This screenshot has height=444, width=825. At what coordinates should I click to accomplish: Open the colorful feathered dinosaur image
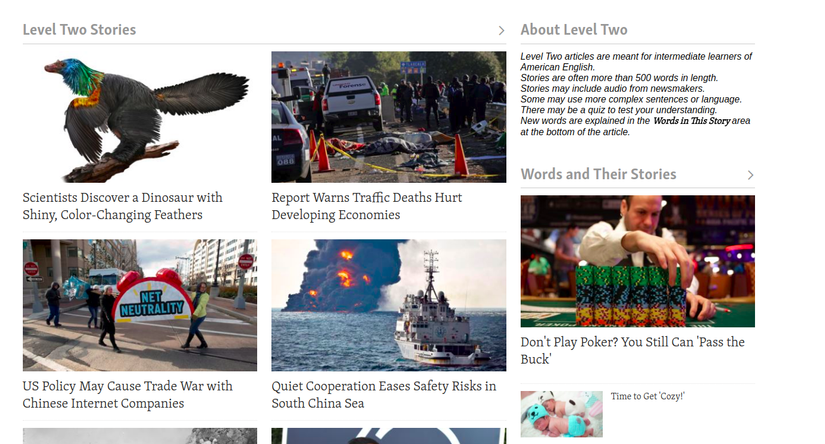[140, 117]
